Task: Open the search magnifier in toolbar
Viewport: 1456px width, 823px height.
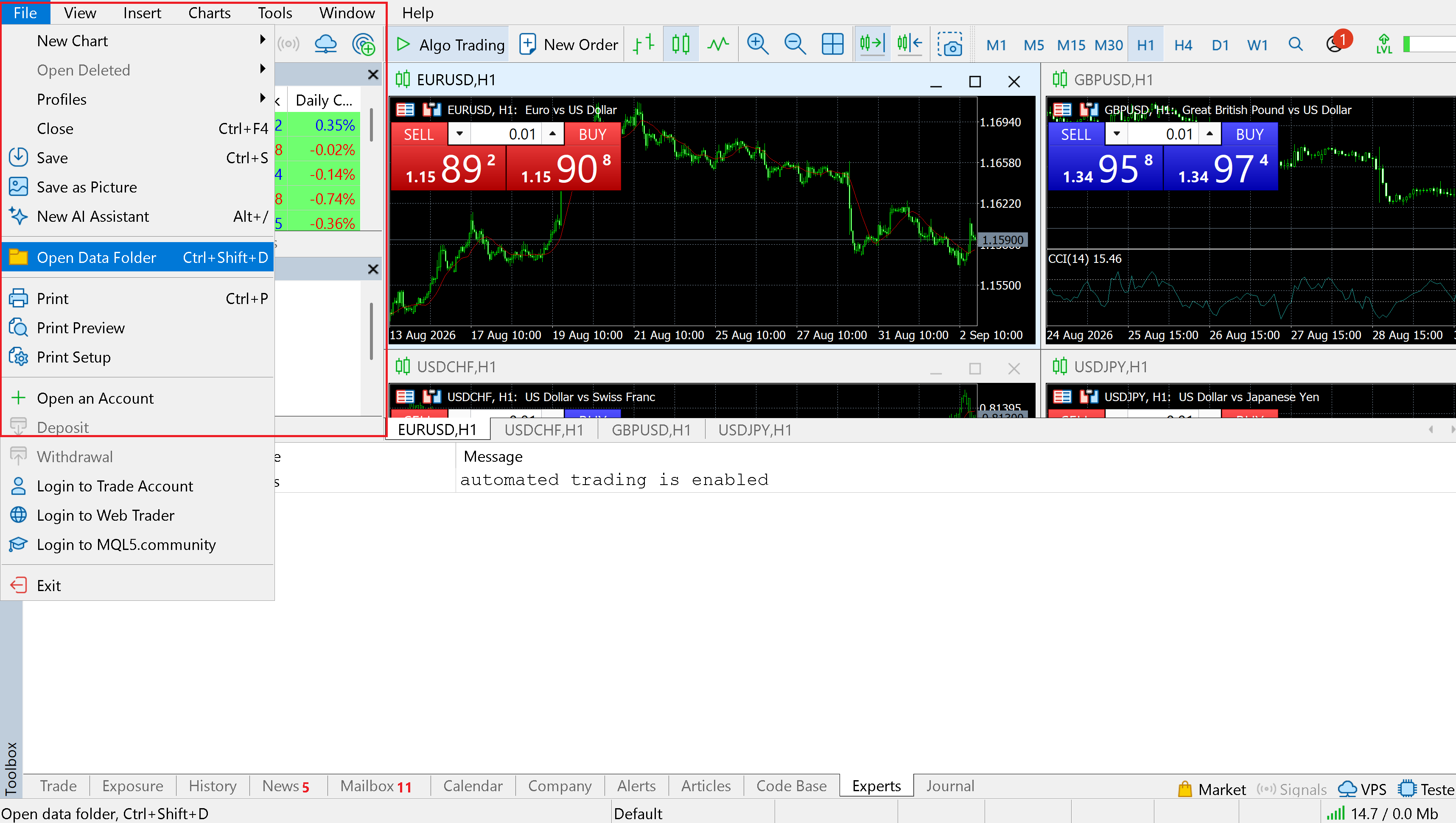Action: pos(1295,44)
